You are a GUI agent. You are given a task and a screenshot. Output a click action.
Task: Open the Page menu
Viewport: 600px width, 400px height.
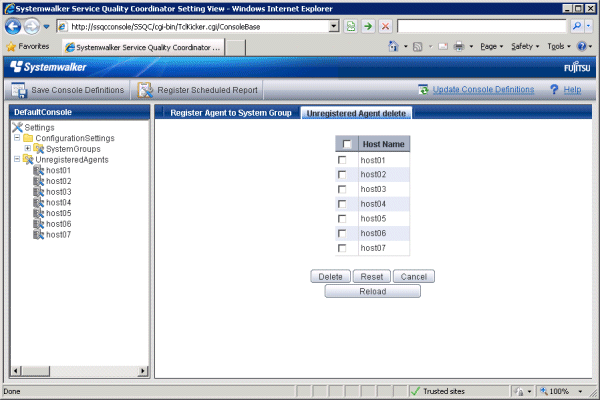click(492, 46)
